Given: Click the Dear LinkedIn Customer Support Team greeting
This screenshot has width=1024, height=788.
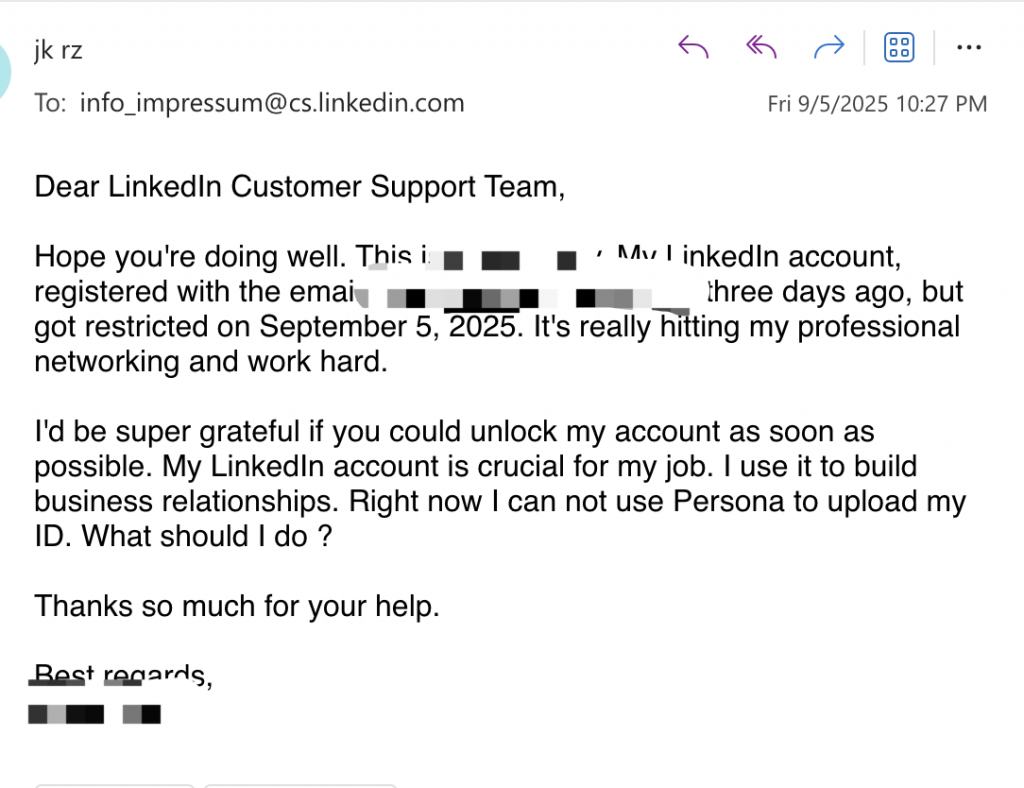Looking at the screenshot, I should point(299,187).
